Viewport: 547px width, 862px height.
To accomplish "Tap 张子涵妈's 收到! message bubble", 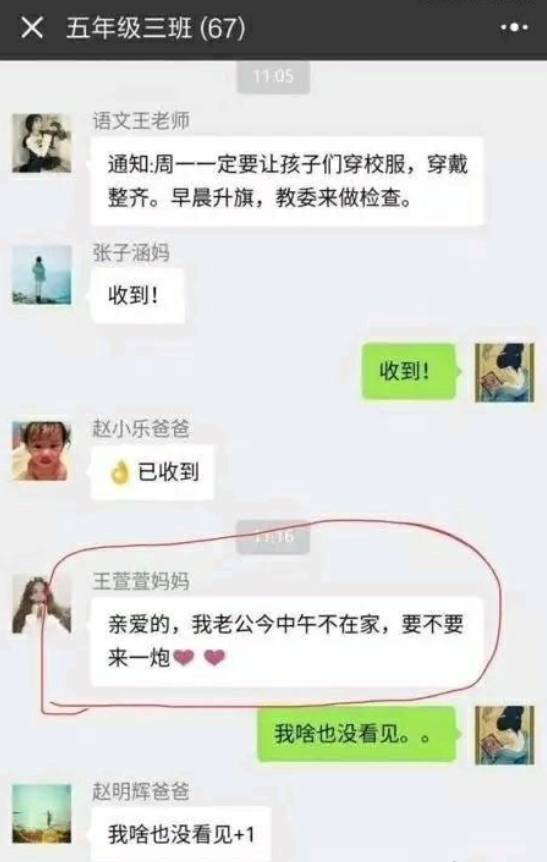I will point(137,296).
